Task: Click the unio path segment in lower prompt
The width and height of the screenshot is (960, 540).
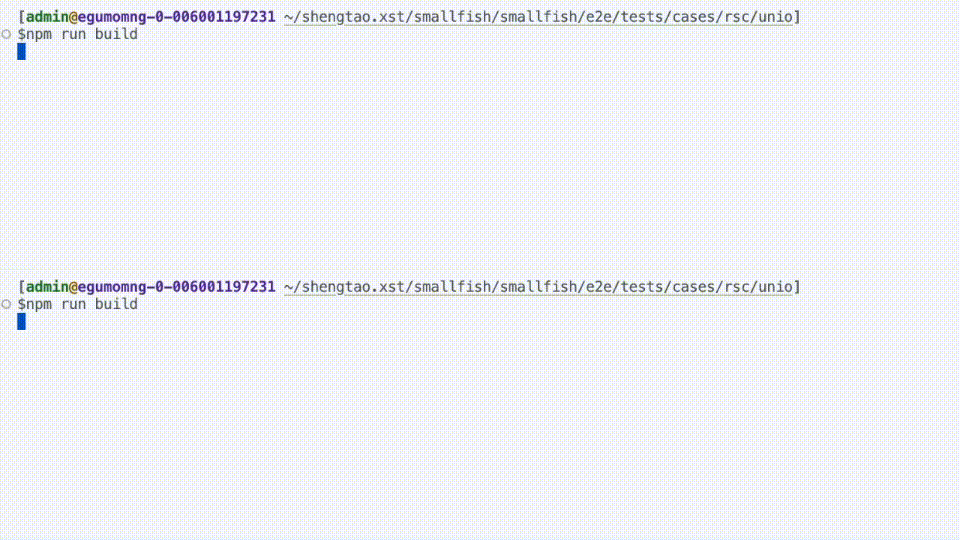Action: tap(775, 287)
